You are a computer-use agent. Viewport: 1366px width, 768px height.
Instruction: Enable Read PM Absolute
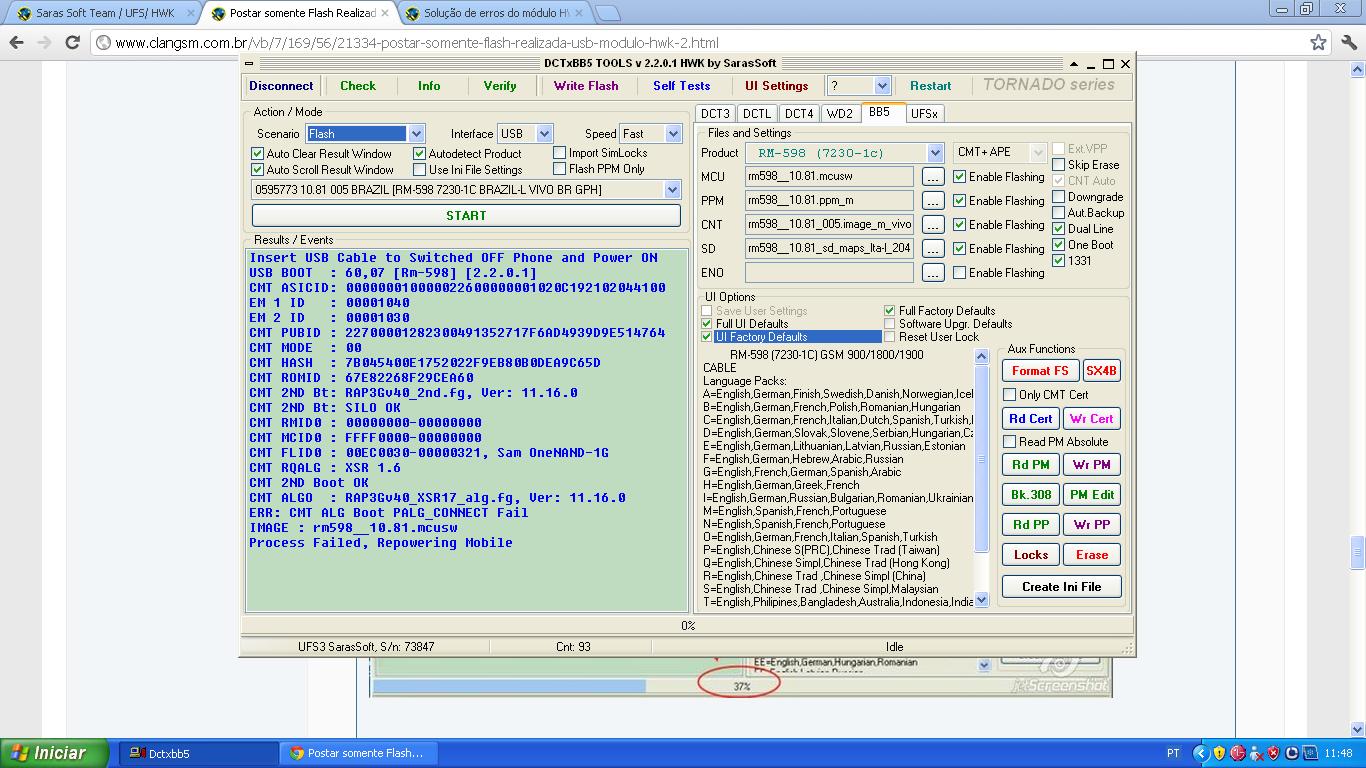[x=1009, y=442]
